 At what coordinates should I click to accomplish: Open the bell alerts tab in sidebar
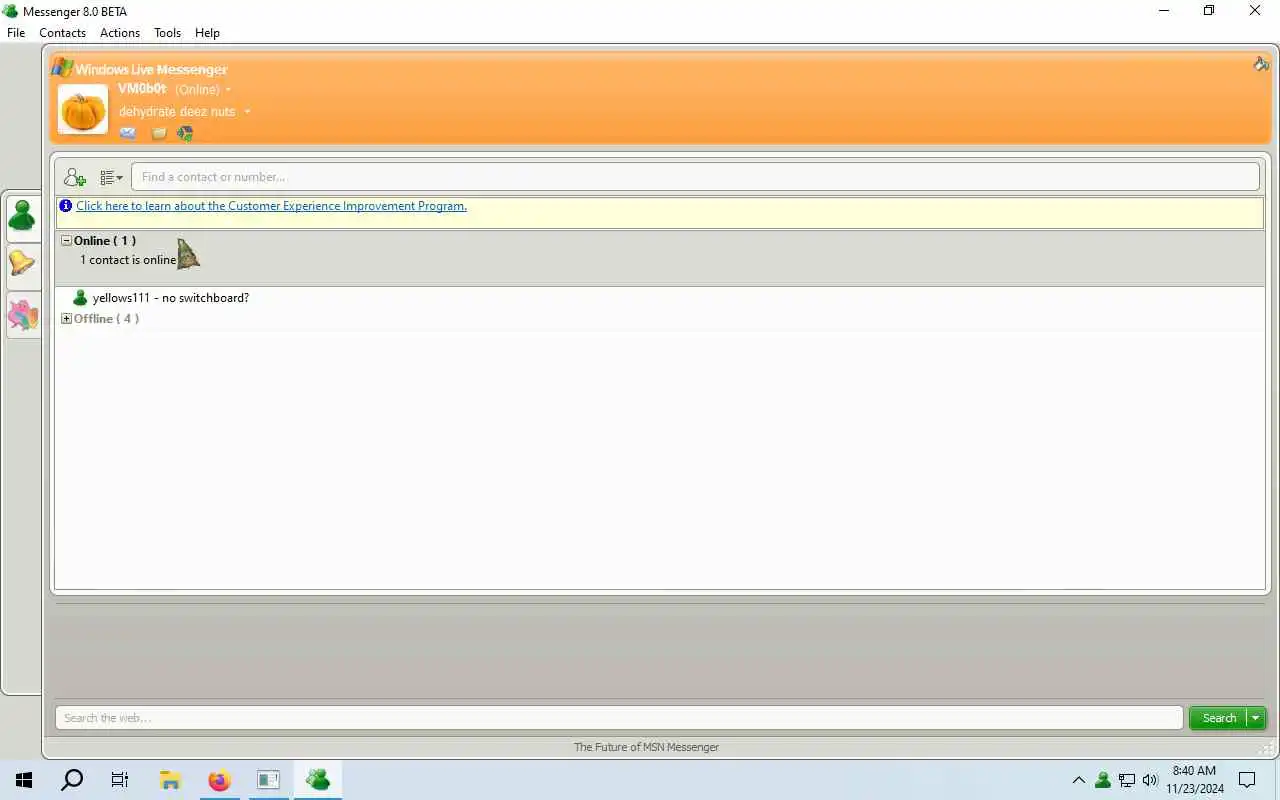coord(22,264)
